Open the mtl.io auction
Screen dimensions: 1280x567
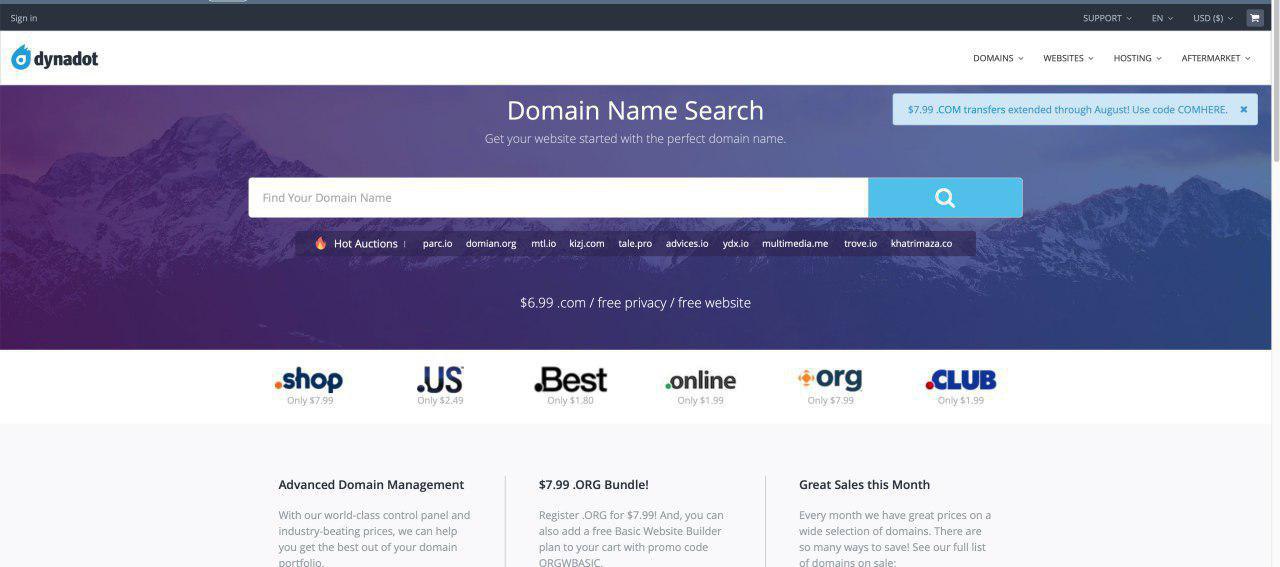click(543, 243)
